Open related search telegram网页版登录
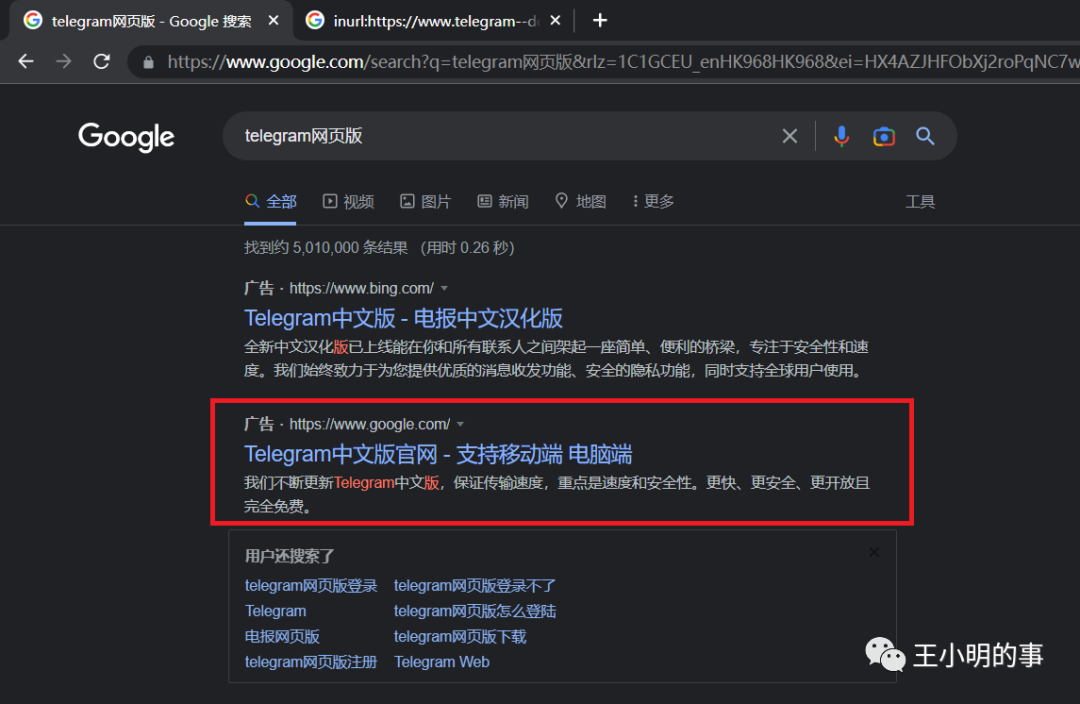 coord(311,586)
